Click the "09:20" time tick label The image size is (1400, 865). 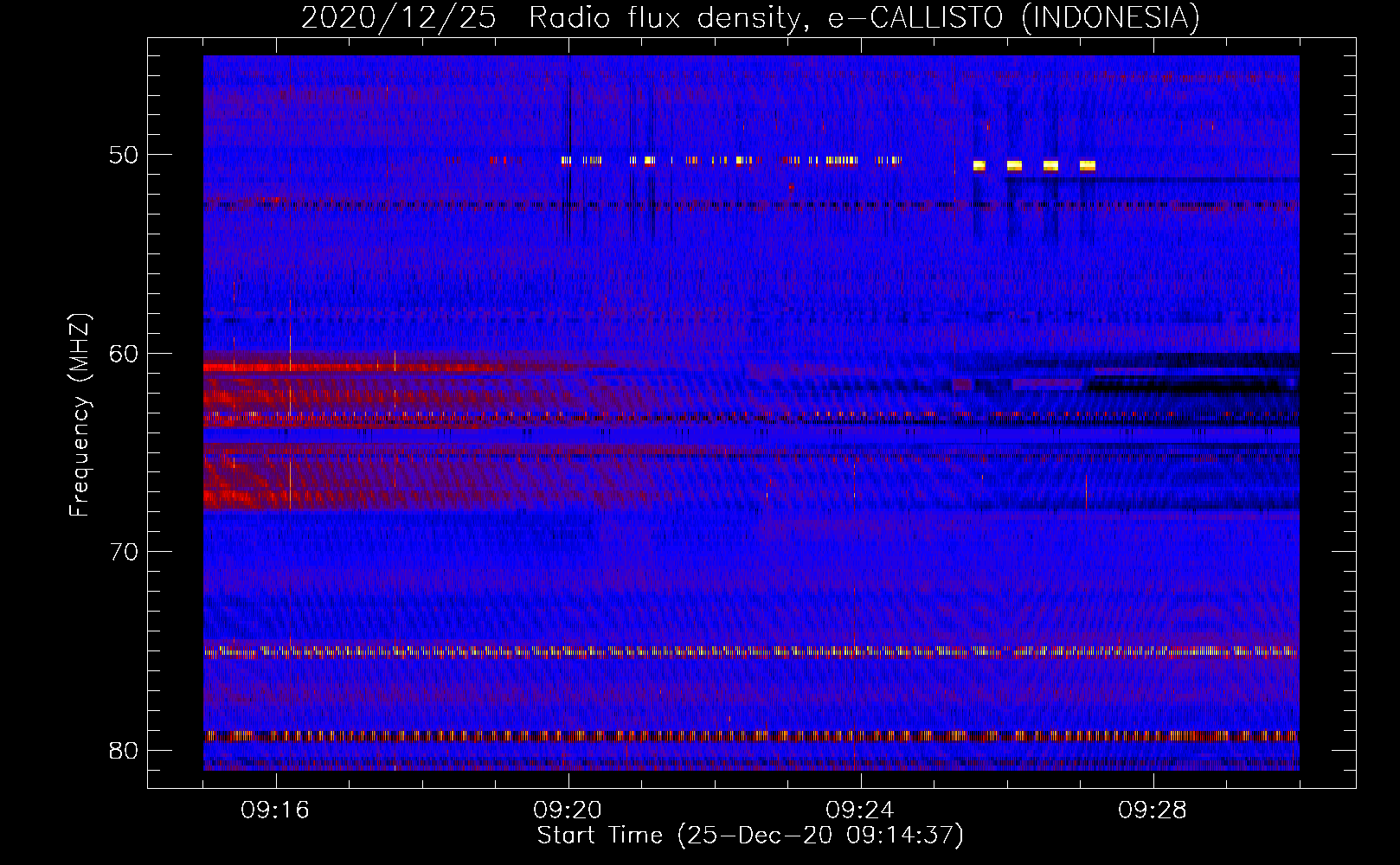tap(568, 811)
